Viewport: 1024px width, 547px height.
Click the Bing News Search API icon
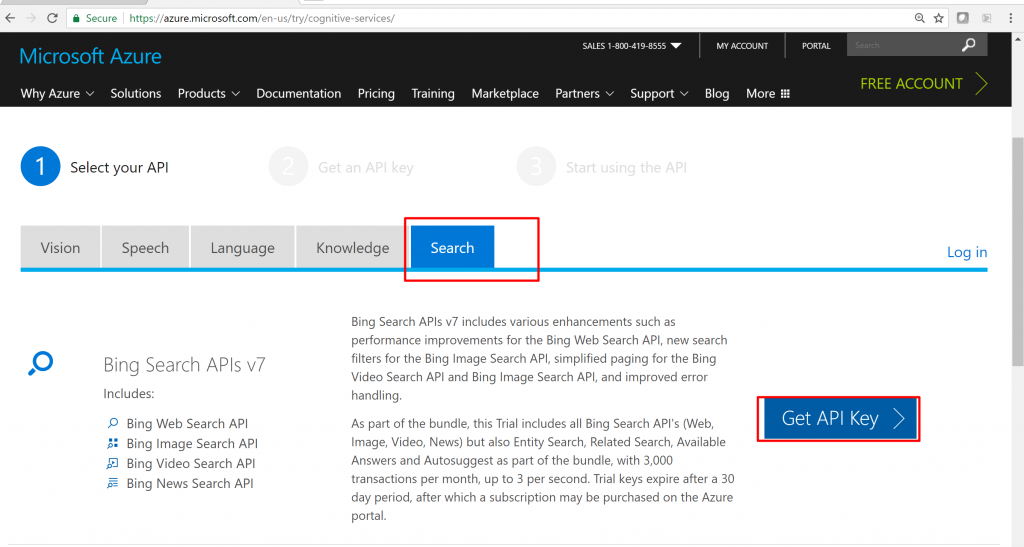click(113, 483)
